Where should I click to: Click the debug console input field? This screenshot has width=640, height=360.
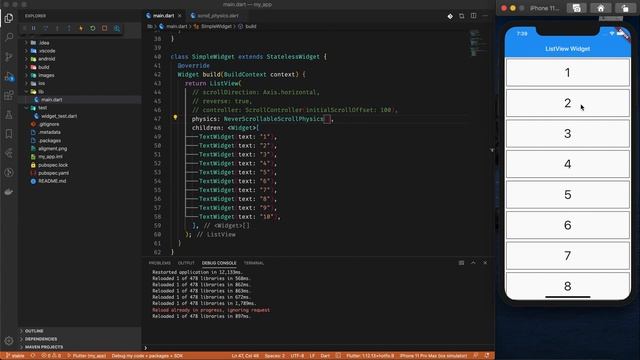tap(318, 348)
